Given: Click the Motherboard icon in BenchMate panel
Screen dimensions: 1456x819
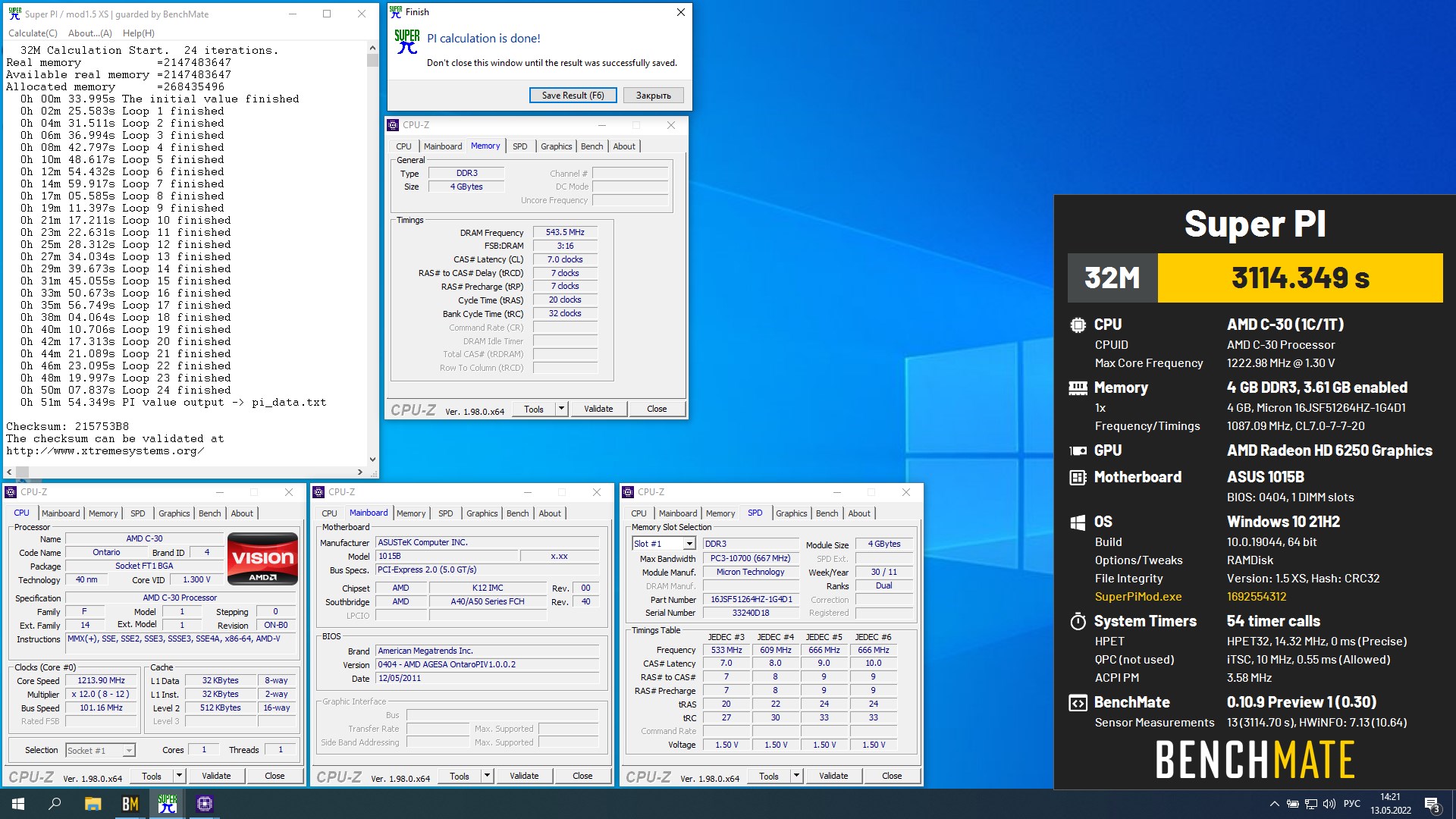Looking at the screenshot, I should (x=1078, y=478).
